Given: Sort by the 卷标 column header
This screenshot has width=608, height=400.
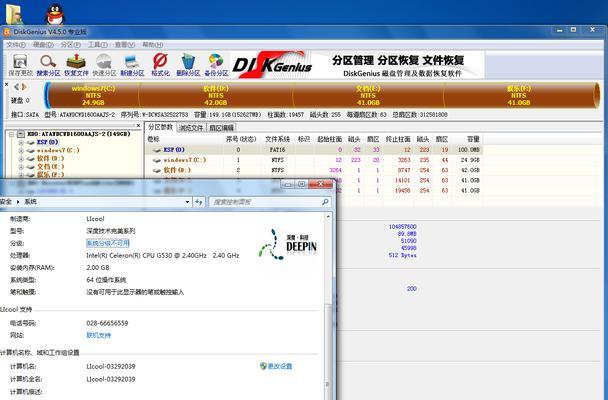Looking at the screenshot, I should (x=154, y=139).
